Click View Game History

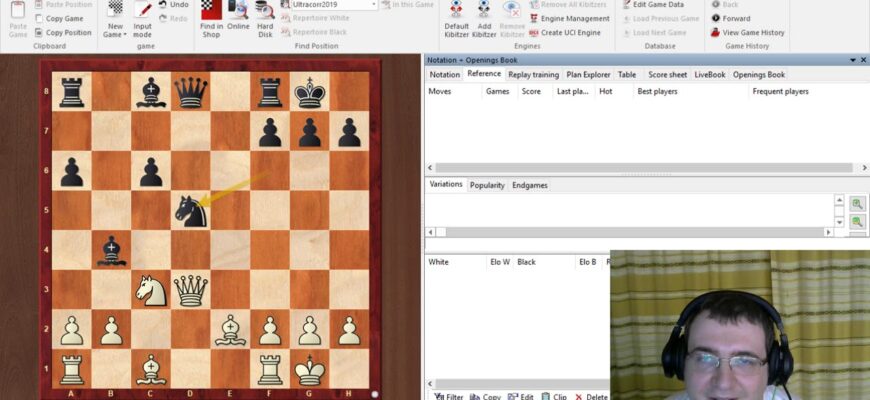(747, 32)
